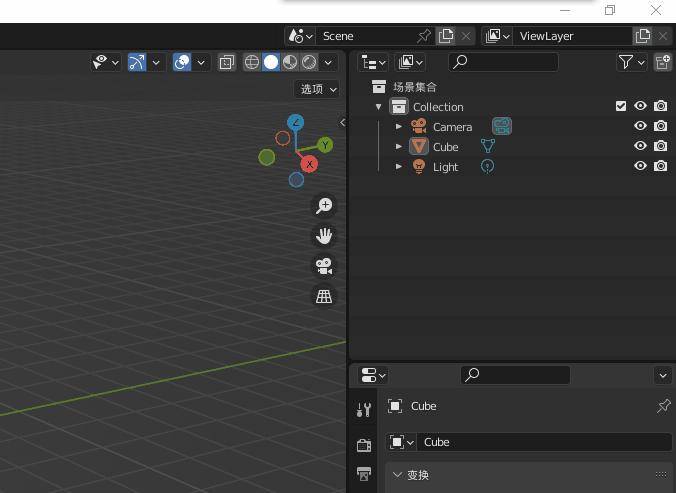This screenshot has width=676, height=493.
Task: Select the Light object in outliner
Action: pyautogui.click(x=445, y=167)
